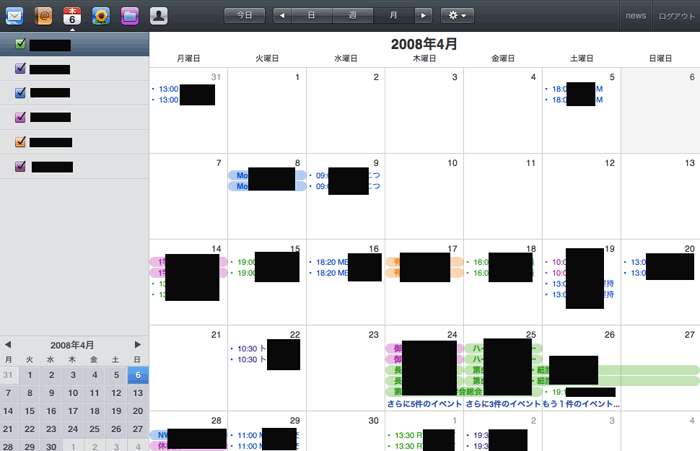
Task: Open the news link
Action: [x=636, y=16]
